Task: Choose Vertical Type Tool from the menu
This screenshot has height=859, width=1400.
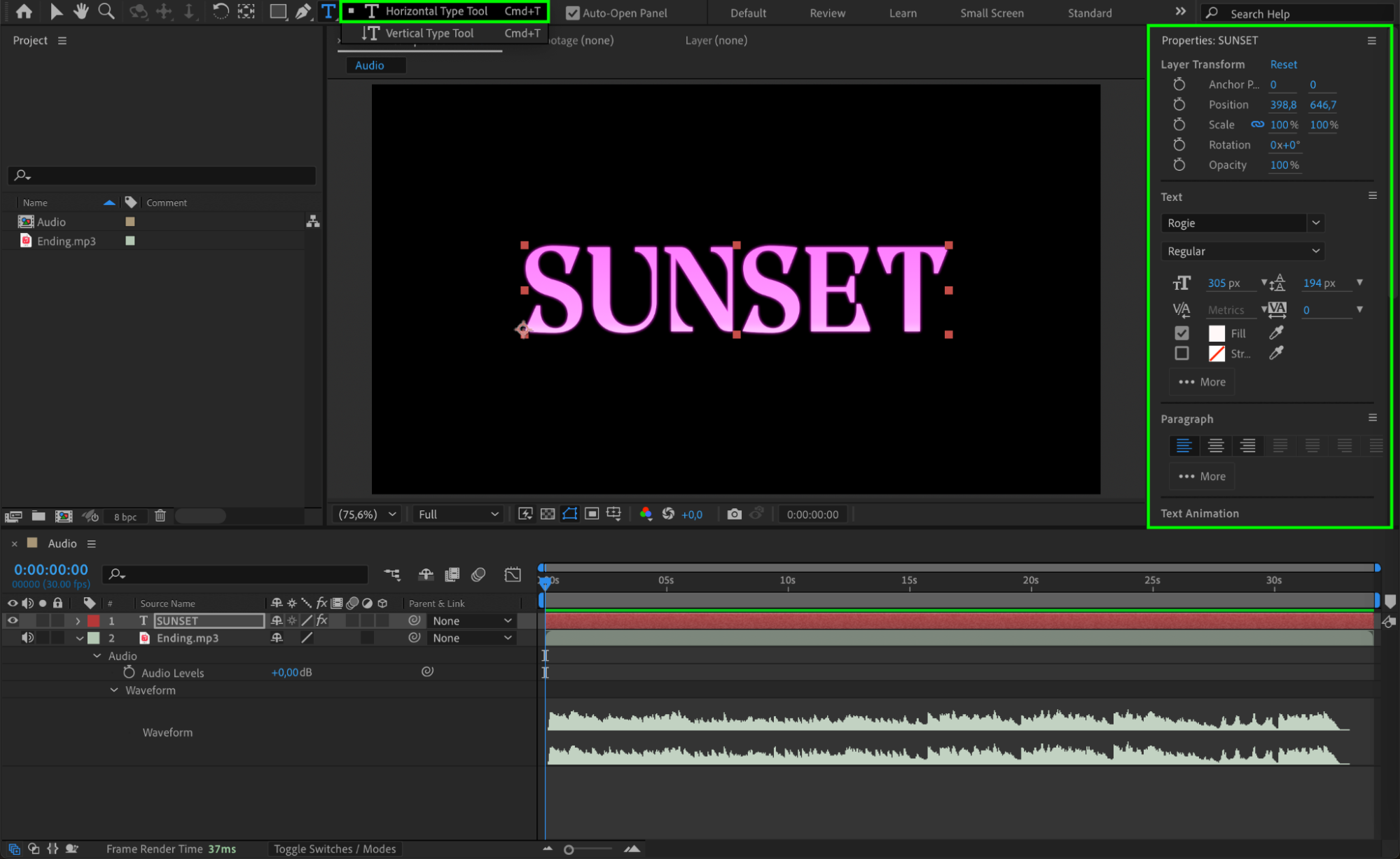Action: tap(429, 33)
